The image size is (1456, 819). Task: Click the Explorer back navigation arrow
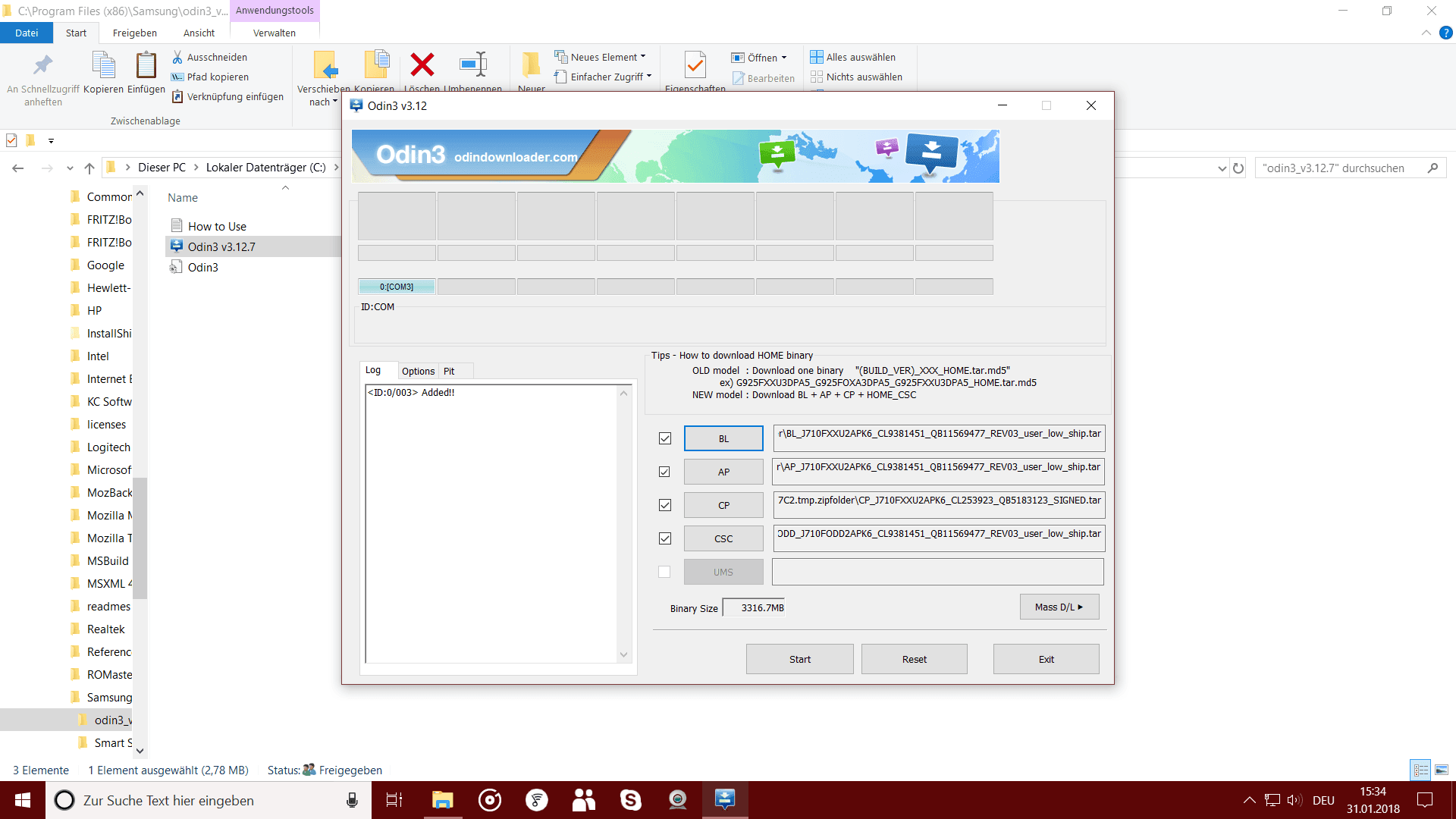pyautogui.click(x=18, y=168)
